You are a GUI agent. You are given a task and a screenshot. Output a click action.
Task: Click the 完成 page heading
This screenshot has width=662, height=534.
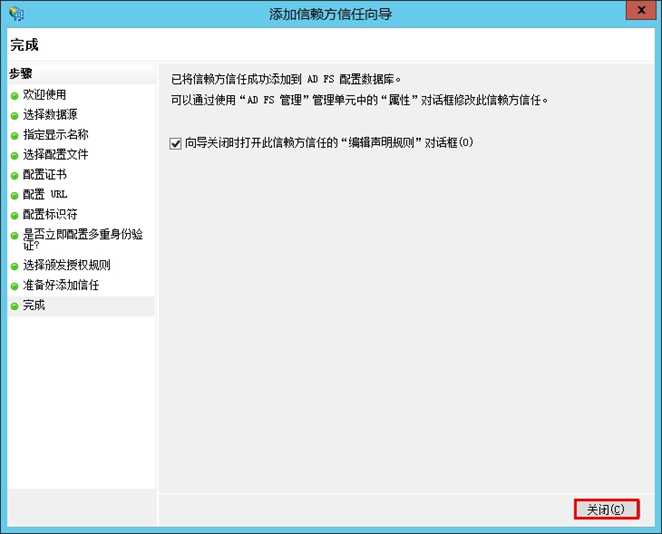(x=24, y=45)
